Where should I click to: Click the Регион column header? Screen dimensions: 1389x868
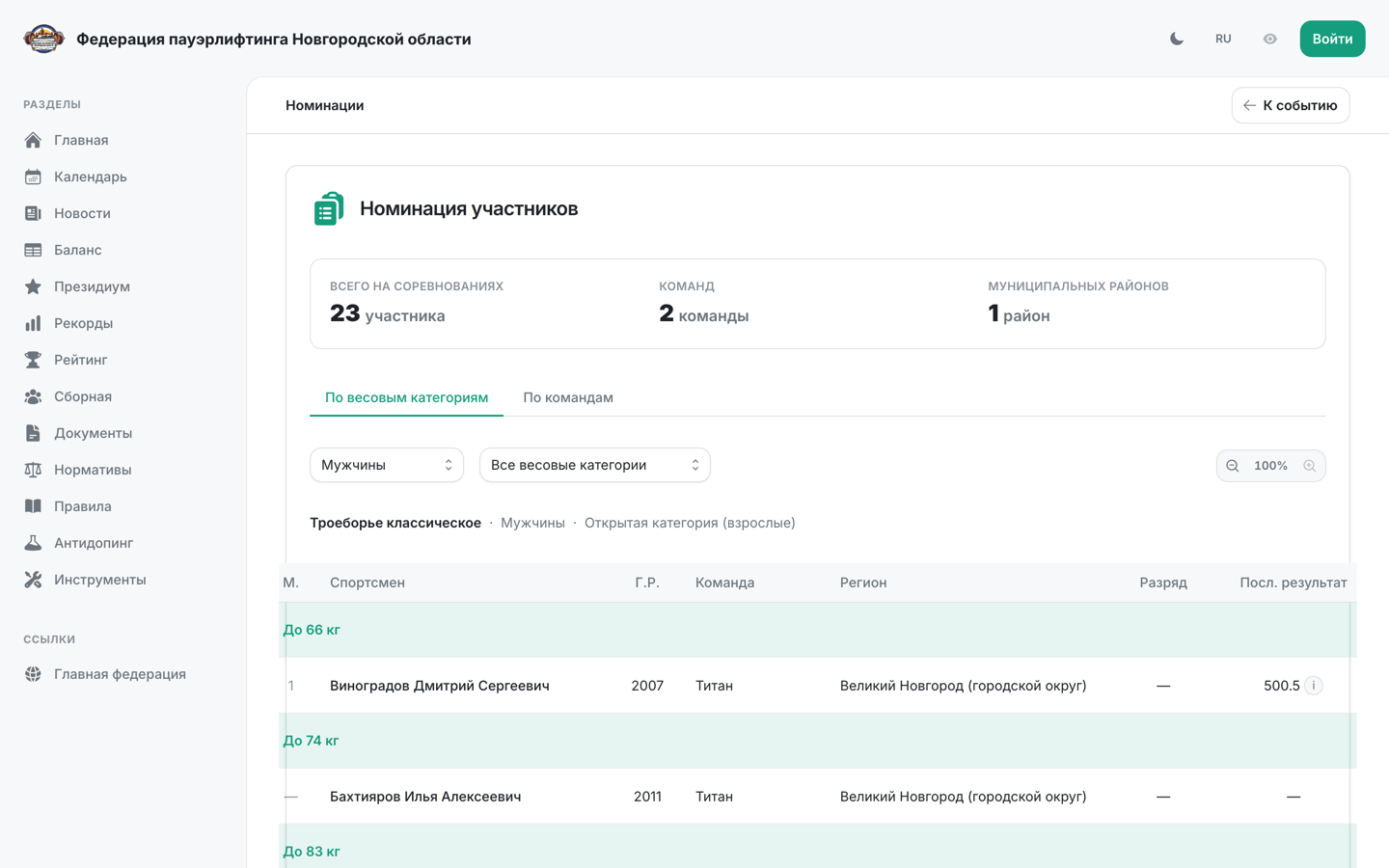[863, 583]
